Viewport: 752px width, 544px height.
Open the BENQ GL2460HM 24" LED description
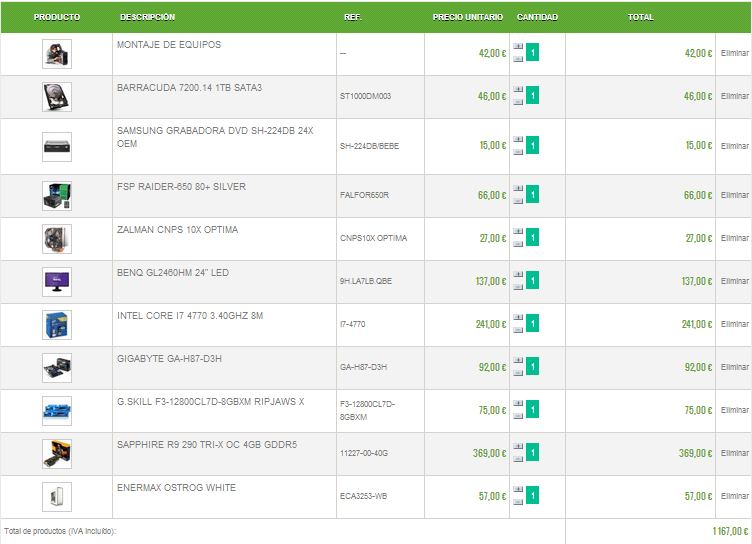[173, 273]
